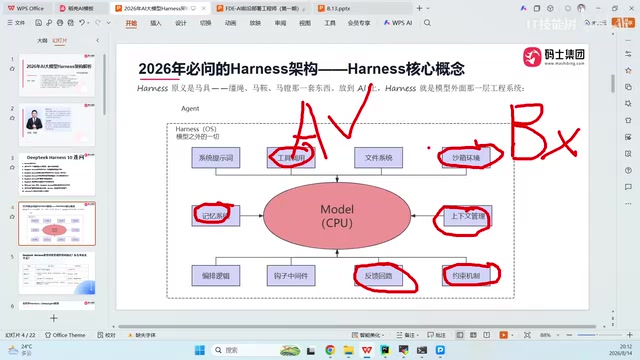Switch to reading view icon
The width and height of the screenshot is (640, 360).
487,335
